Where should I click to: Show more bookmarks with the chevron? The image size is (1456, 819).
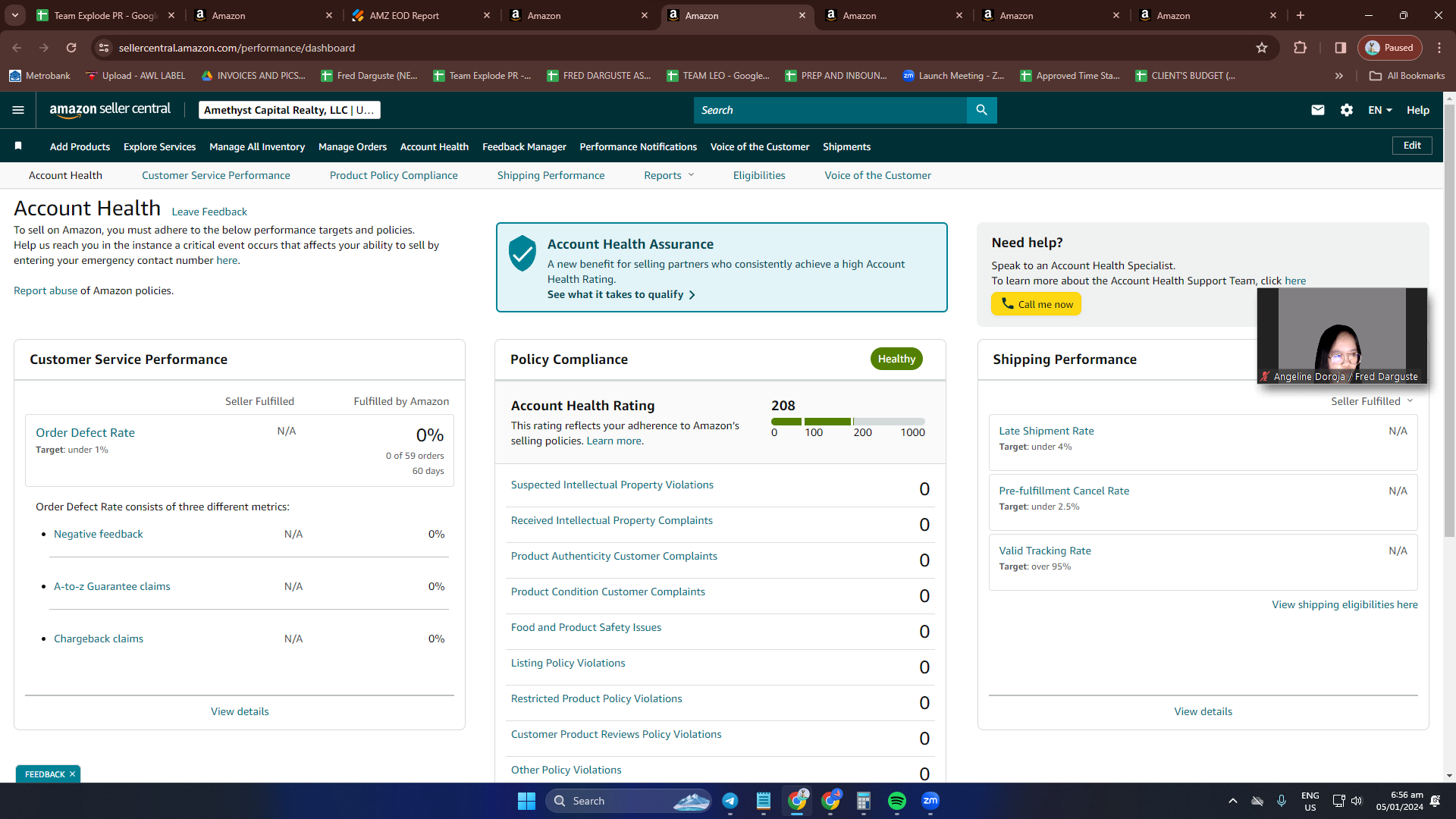(1339, 76)
